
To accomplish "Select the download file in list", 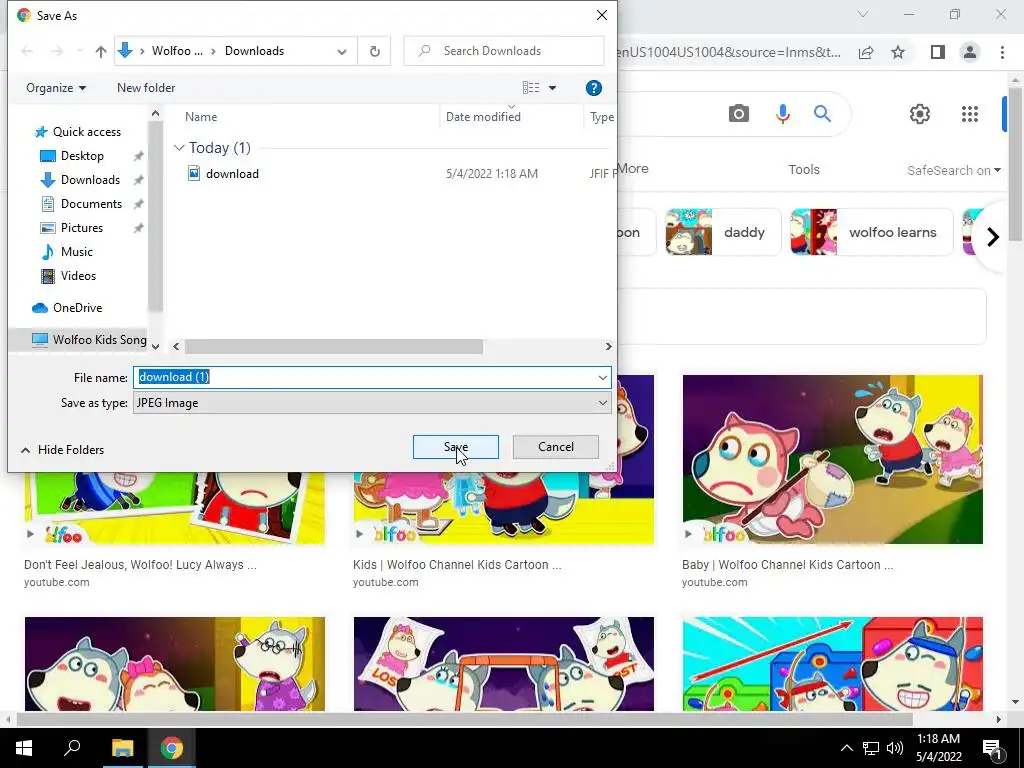I will 232,174.
